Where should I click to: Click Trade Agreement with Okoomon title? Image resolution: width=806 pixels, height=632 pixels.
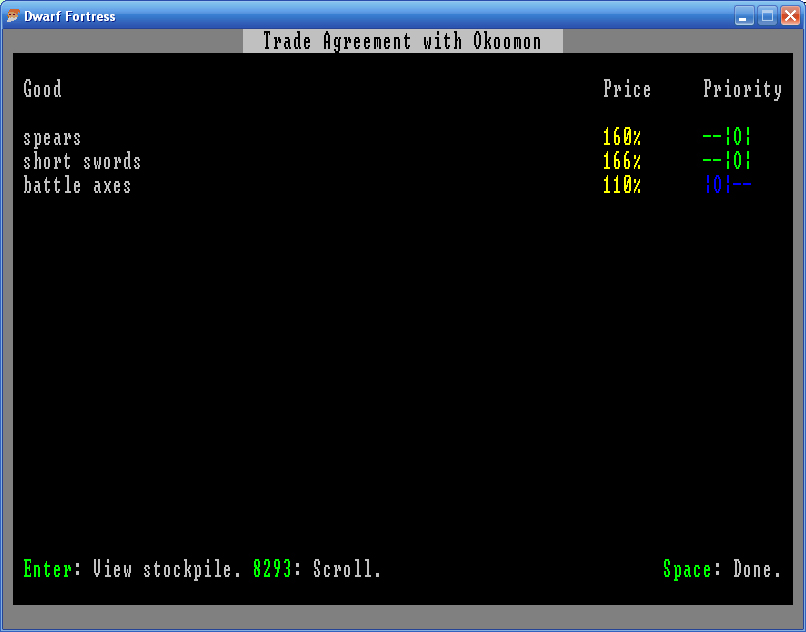coord(402,41)
